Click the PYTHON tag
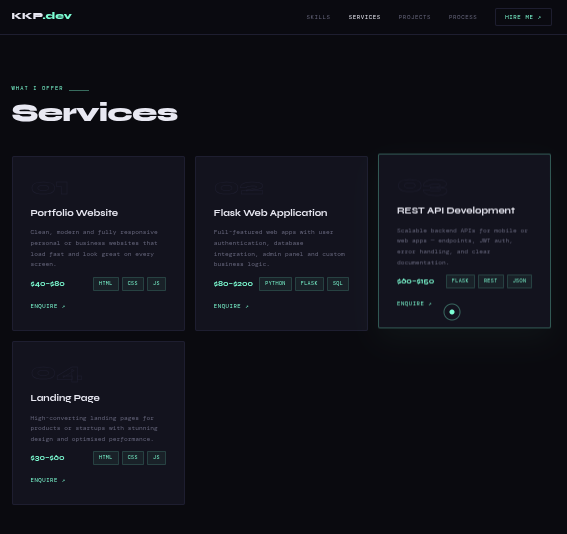Viewport: 567px width, 534px height. [275, 284]
